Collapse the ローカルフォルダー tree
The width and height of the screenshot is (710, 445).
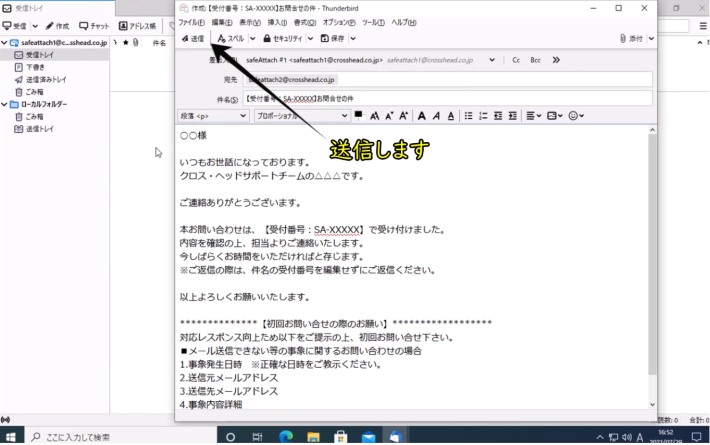4,104
